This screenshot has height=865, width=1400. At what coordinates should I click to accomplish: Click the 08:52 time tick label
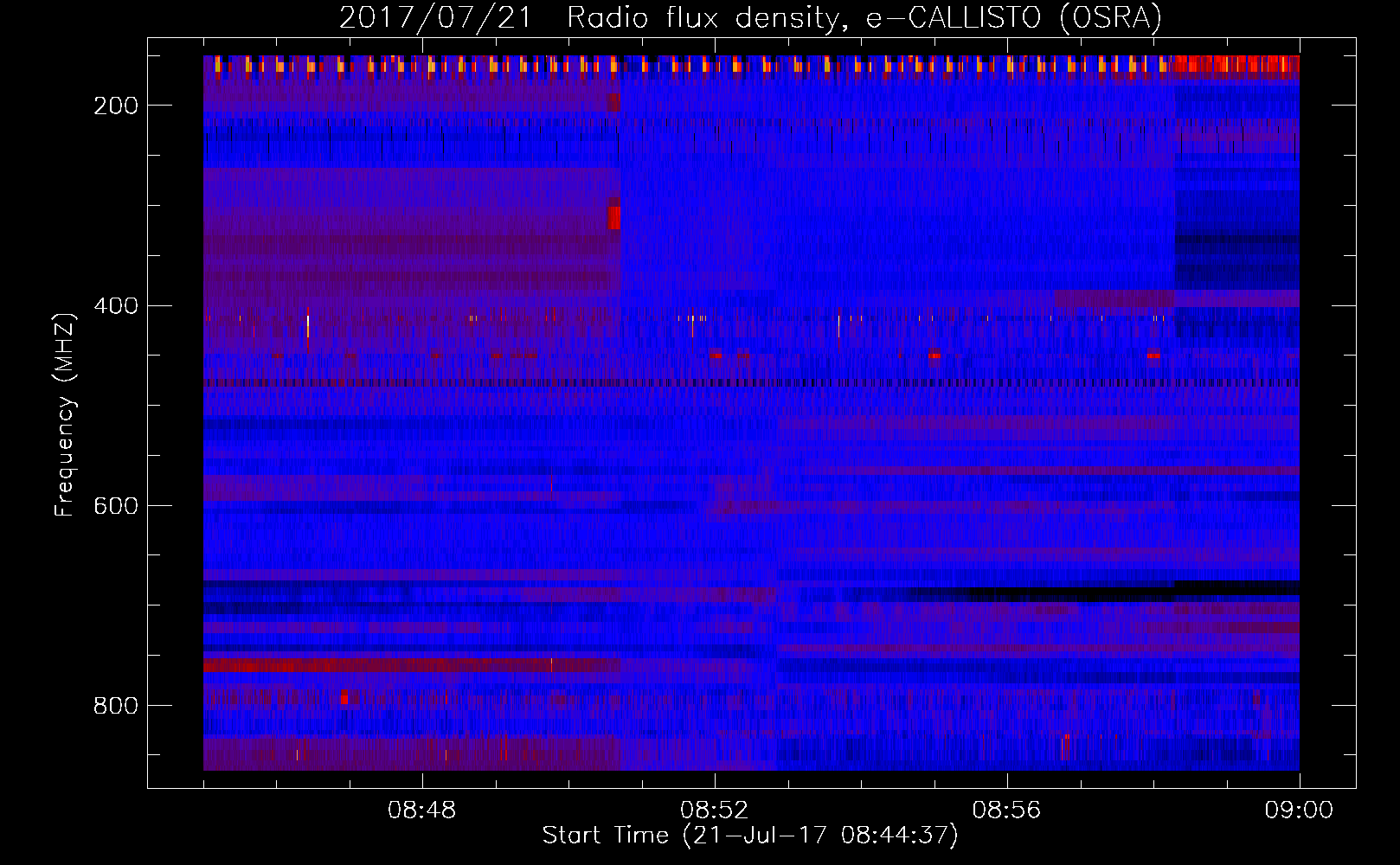715,811
